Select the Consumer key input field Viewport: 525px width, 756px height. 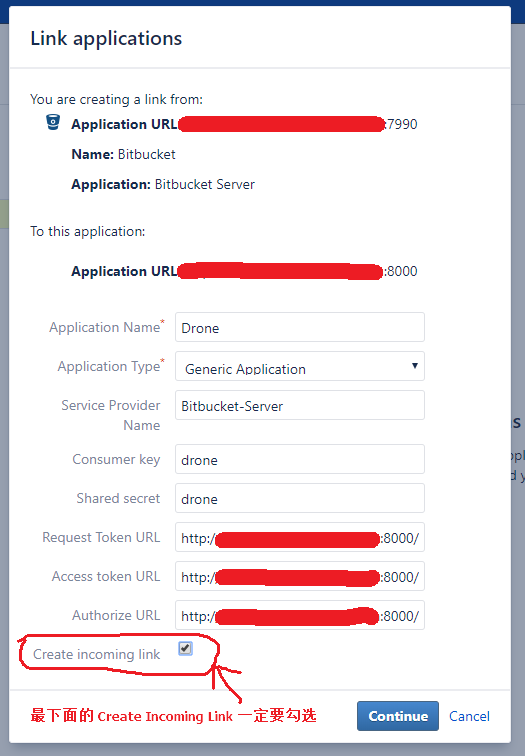coord(299,459)
